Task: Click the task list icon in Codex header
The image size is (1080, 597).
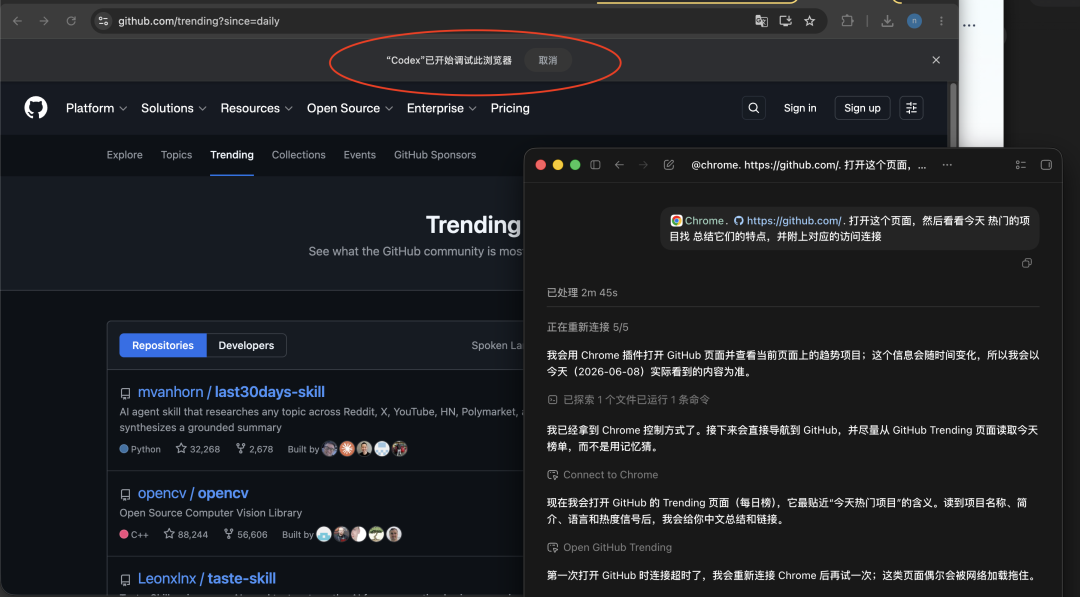Action: tap(1021, 165)
